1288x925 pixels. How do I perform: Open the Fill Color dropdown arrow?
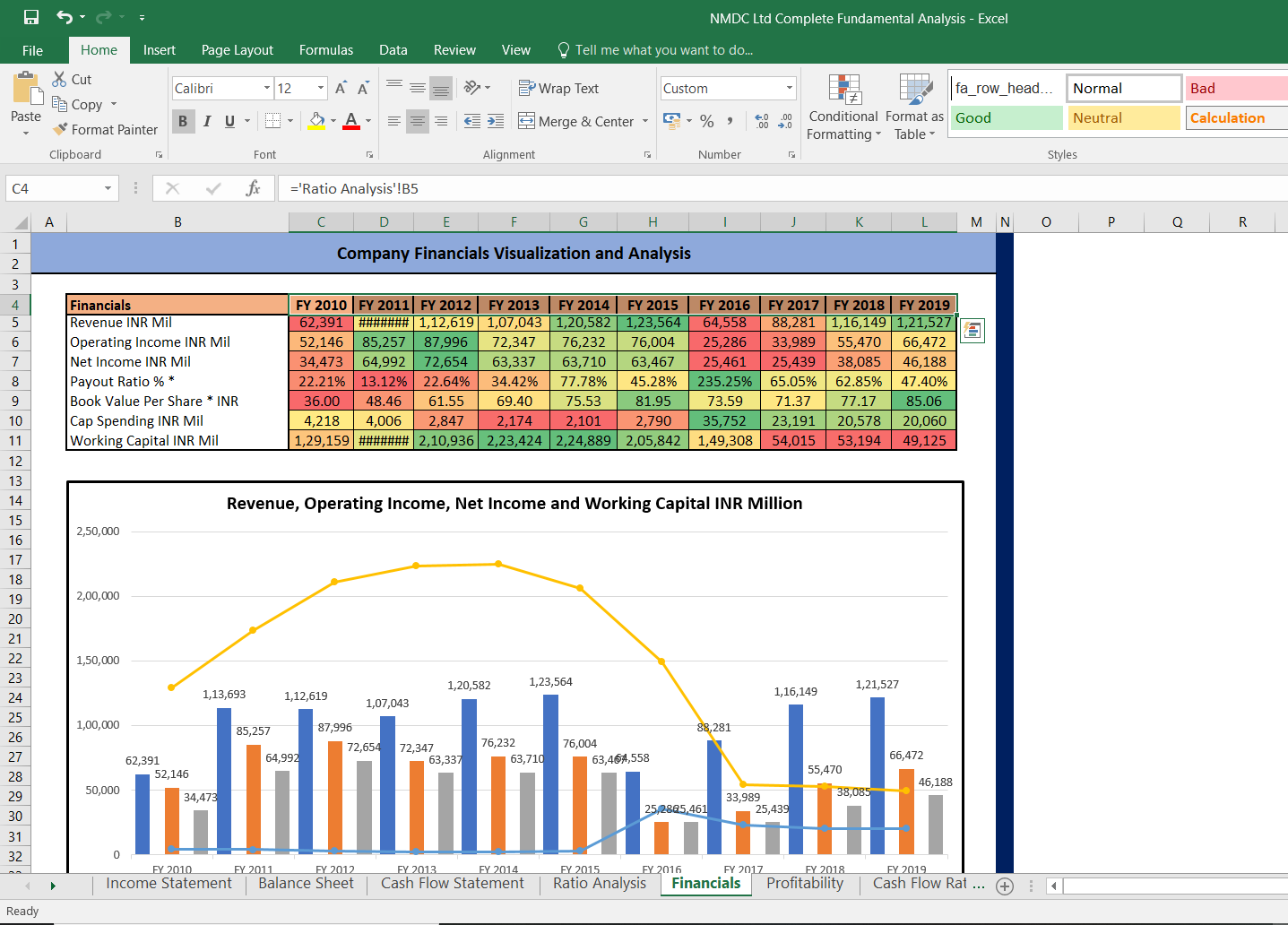[333, 121]
